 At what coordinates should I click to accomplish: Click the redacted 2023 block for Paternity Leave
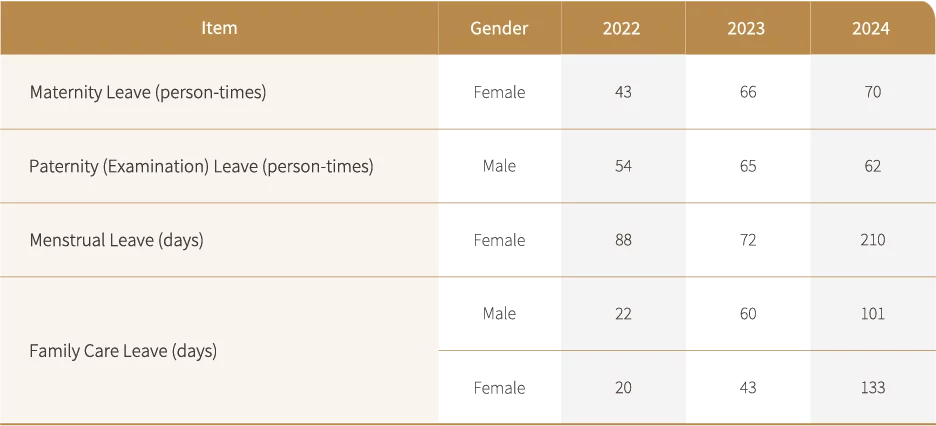pyautogui.click(x=747, y=165)
